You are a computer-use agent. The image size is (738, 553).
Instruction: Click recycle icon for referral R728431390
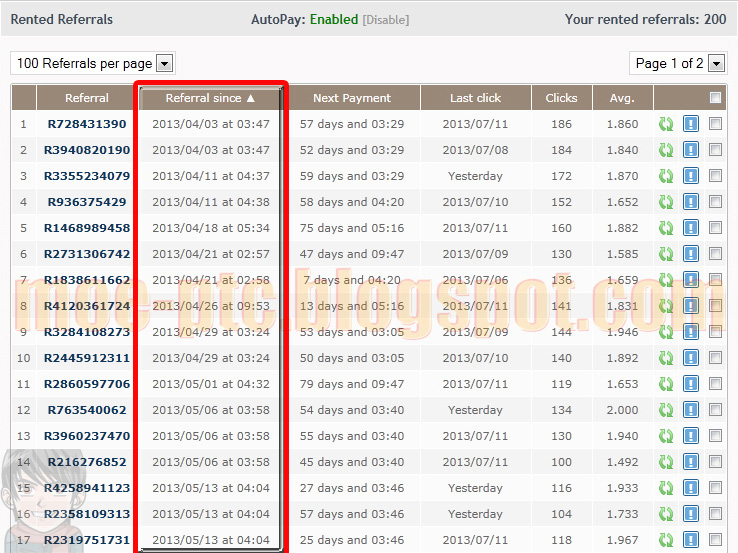pyautogui.click(x=666, y=124)
